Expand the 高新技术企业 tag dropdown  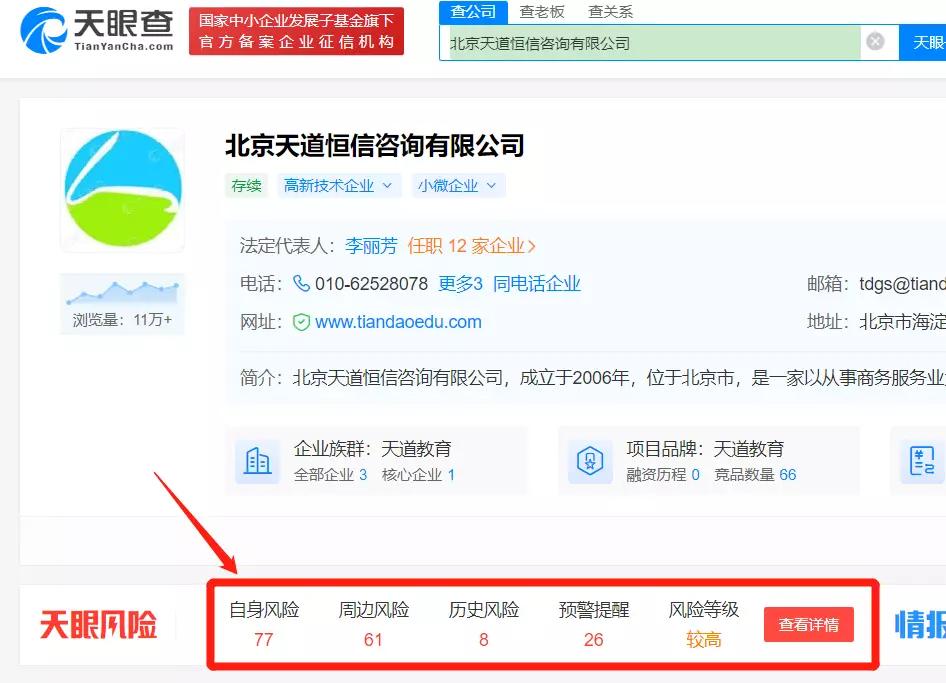pos(388,185)
